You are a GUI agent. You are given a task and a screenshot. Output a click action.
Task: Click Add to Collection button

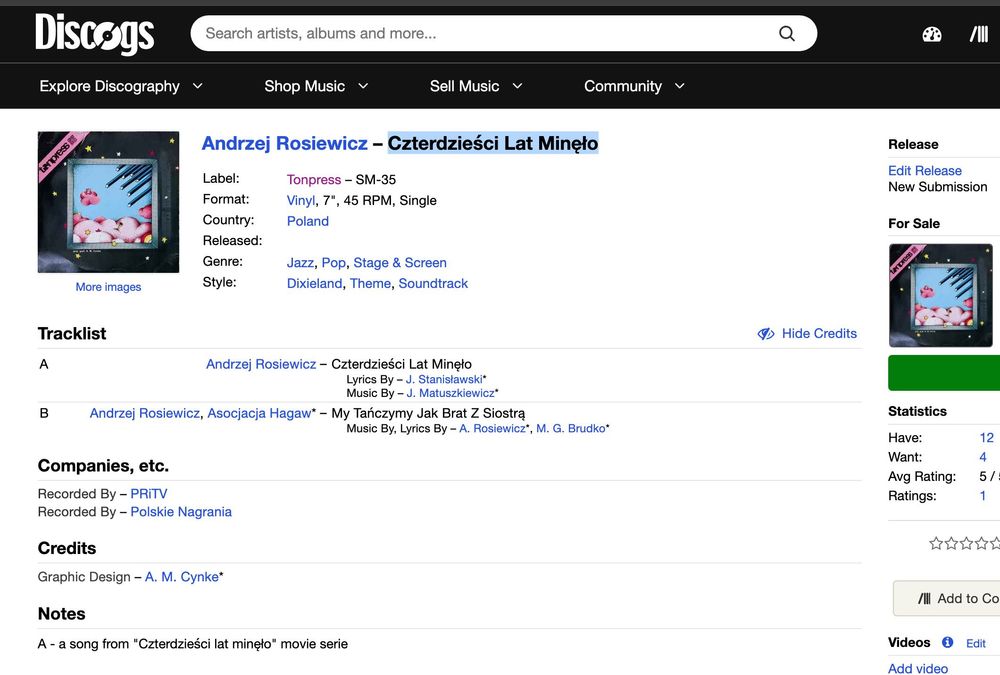coord(946,598)
